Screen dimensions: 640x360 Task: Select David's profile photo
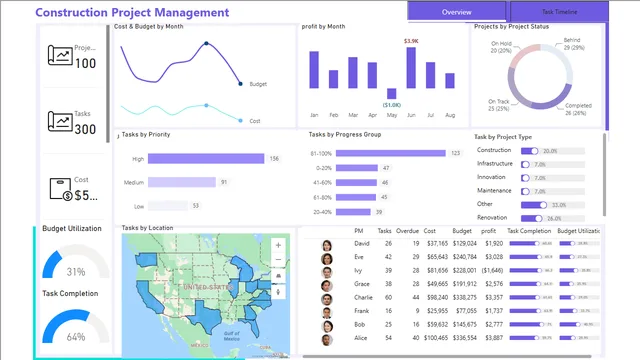click(x=327, y=245)
